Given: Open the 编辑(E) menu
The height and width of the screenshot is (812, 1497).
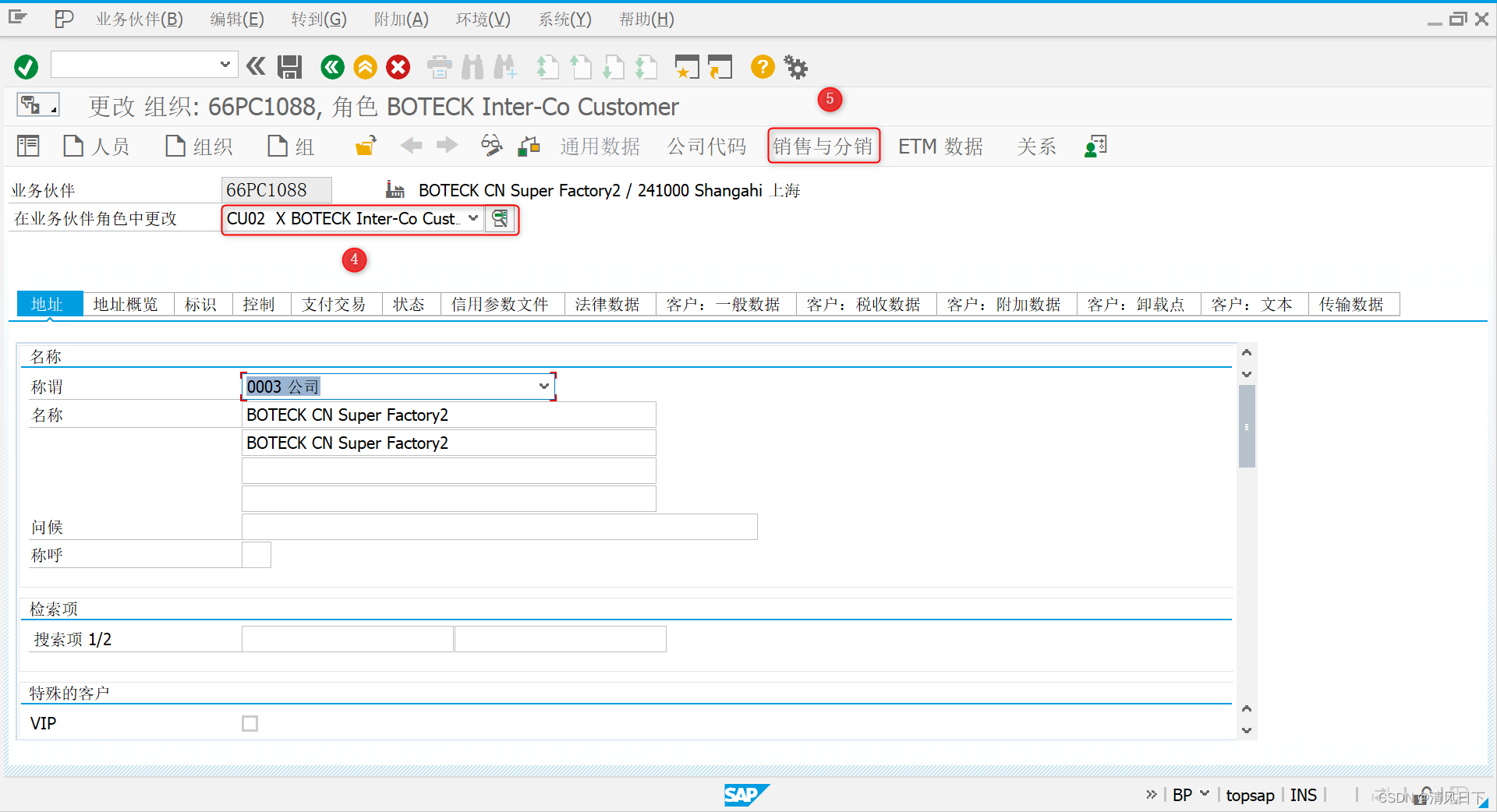Looking at the screenshot, I should (x=237, y=19).
